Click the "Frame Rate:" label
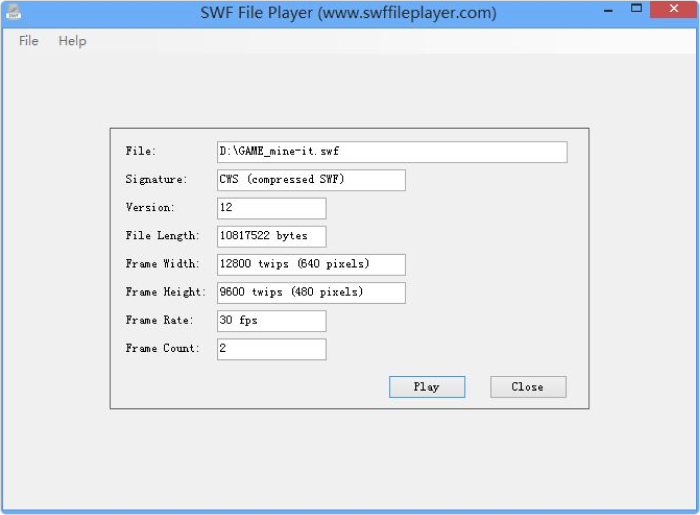Viewport: 700px width, 515px height. [x=159, y=320]
